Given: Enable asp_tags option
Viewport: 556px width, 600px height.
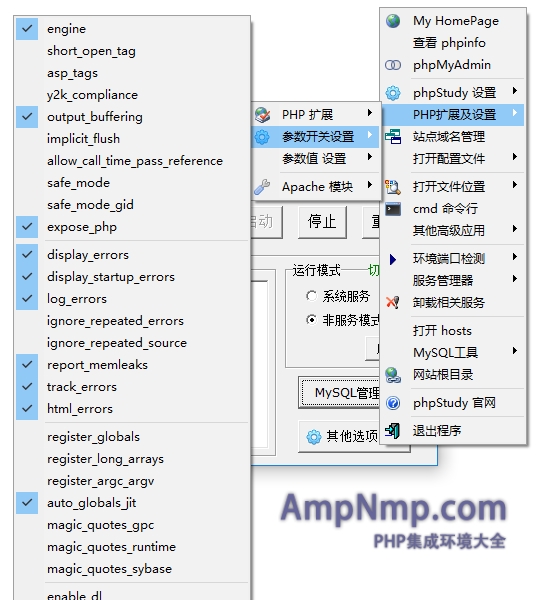Looking at the screenshot, I should tap(132, 73).
